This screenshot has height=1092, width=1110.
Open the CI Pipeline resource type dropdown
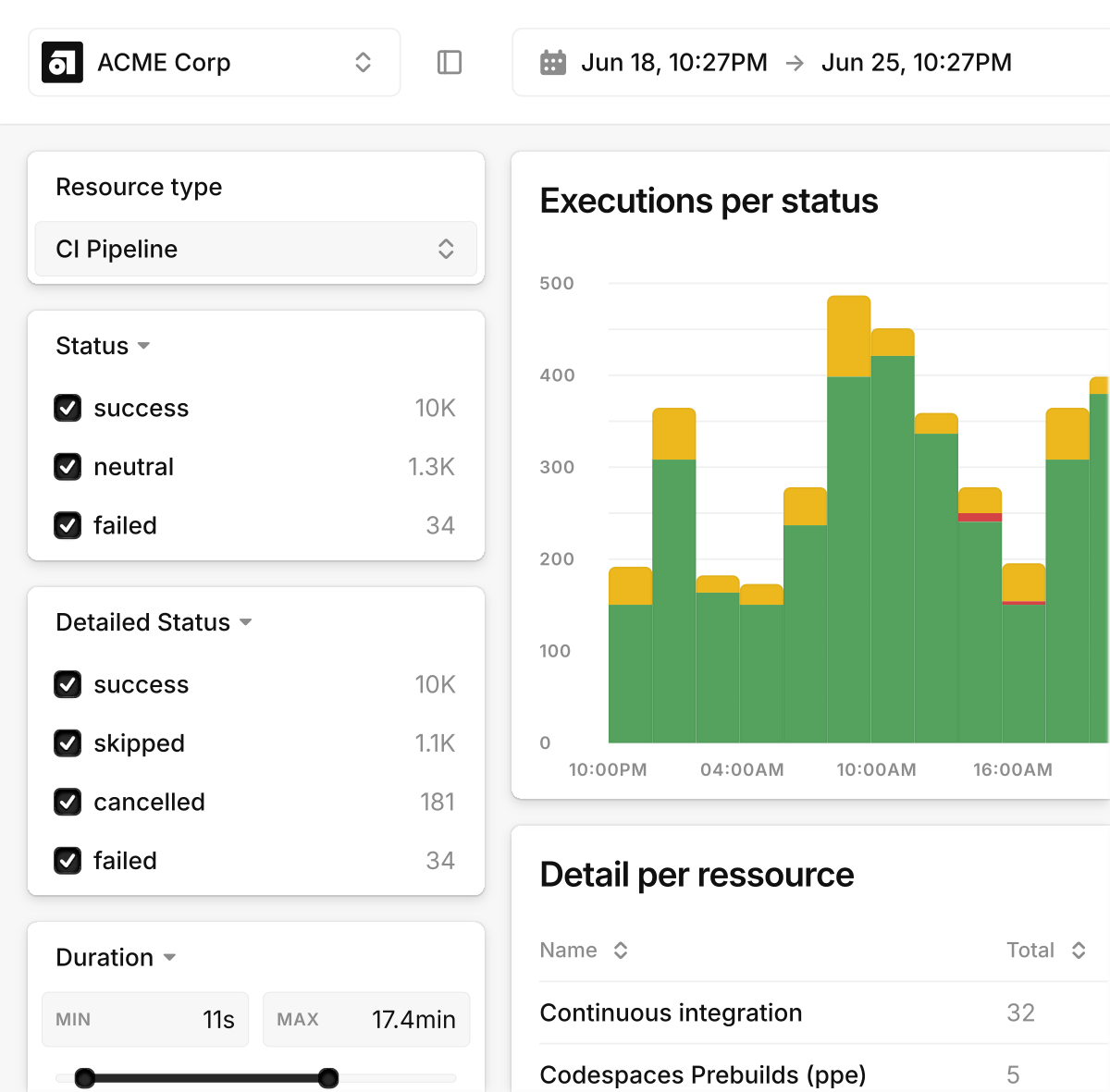point(255,249)
